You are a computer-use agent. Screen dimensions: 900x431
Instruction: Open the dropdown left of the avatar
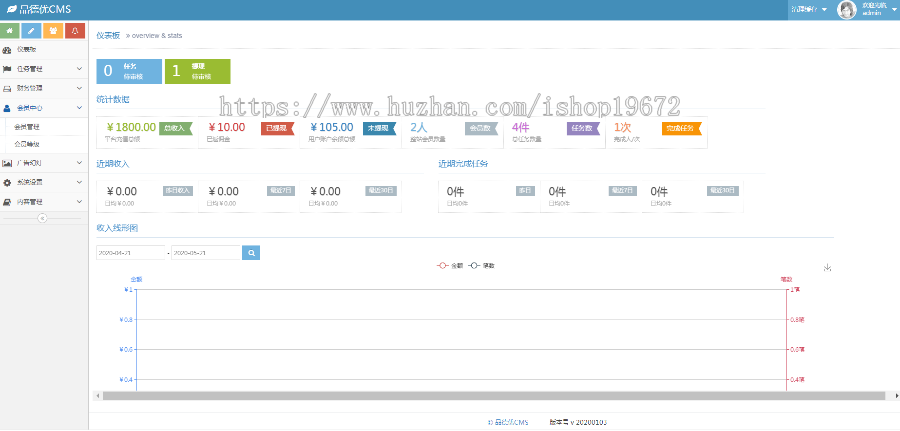810,9
